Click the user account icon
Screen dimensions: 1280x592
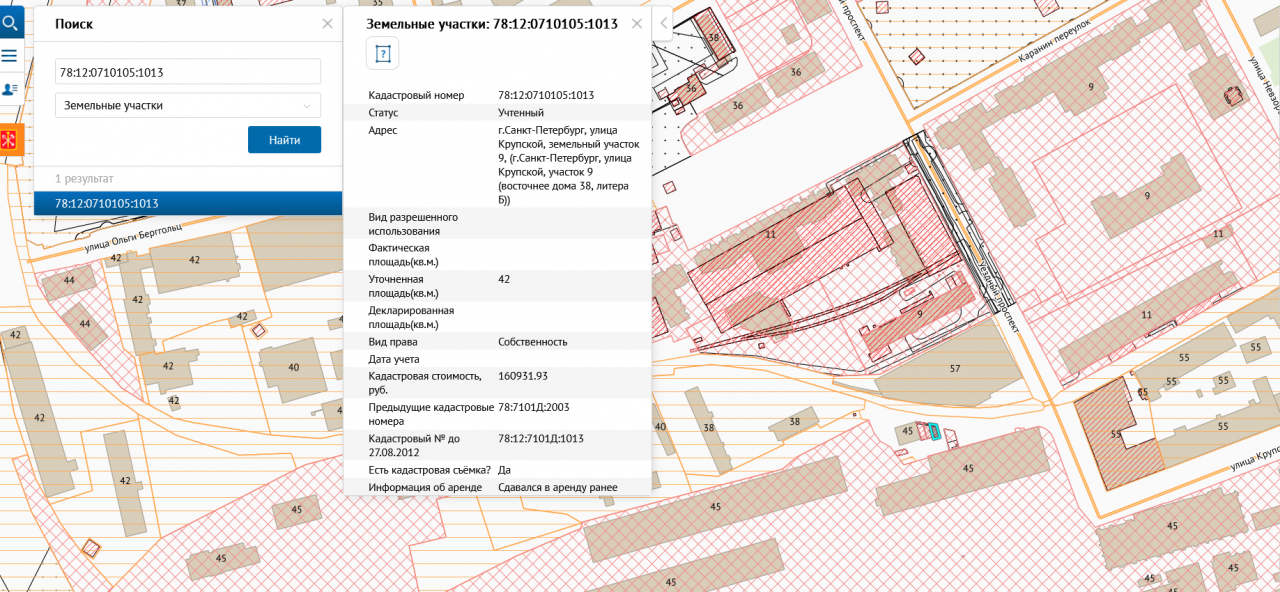[11, 89]
